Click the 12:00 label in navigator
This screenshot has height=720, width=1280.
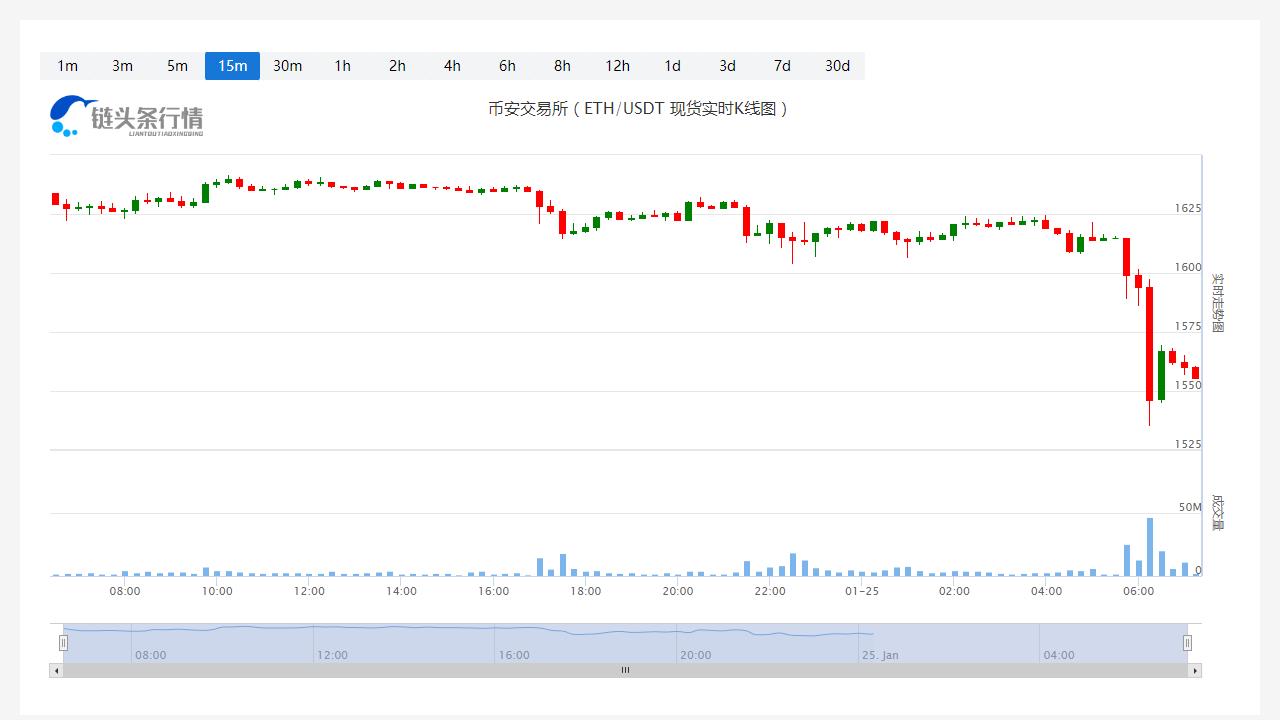[332, 656]
